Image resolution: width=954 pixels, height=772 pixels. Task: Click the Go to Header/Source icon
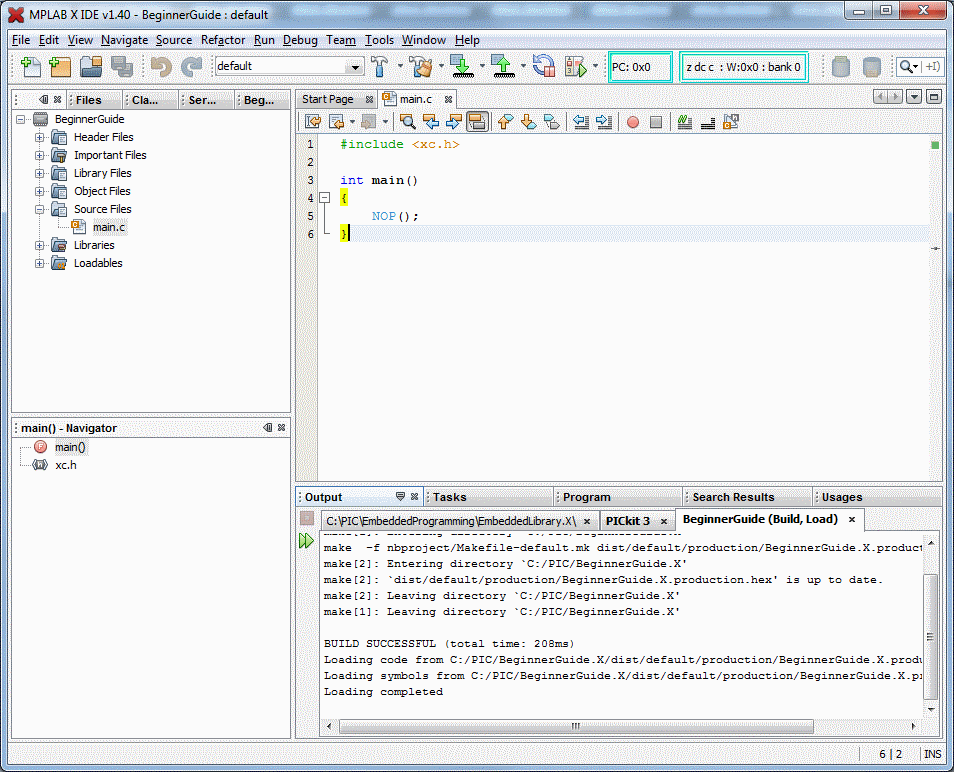click(x=731, y=122)
